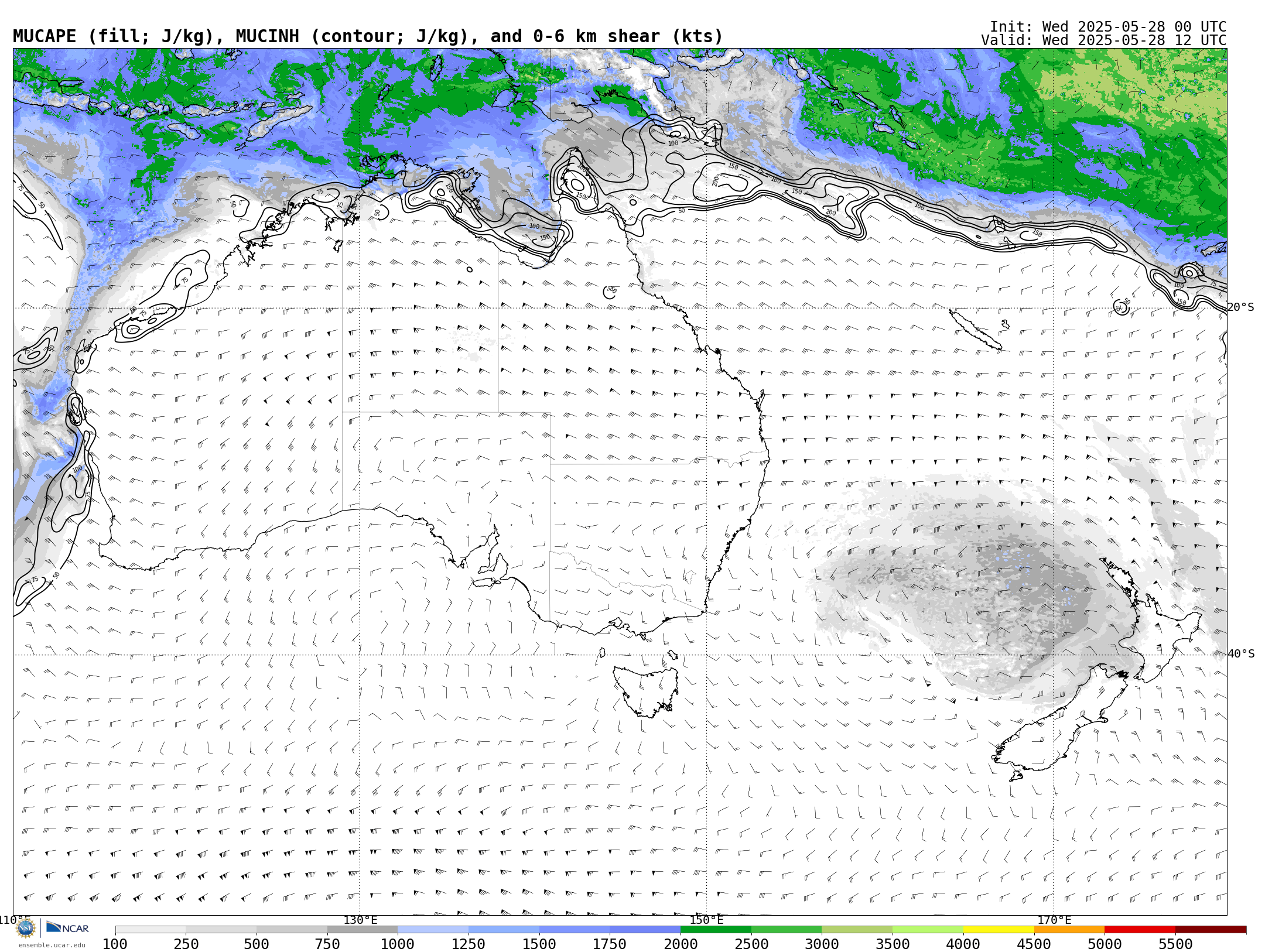Click the colorbar tick label 5500
The width and height of the screenshot is (1265, 952).
[1175, 944]
